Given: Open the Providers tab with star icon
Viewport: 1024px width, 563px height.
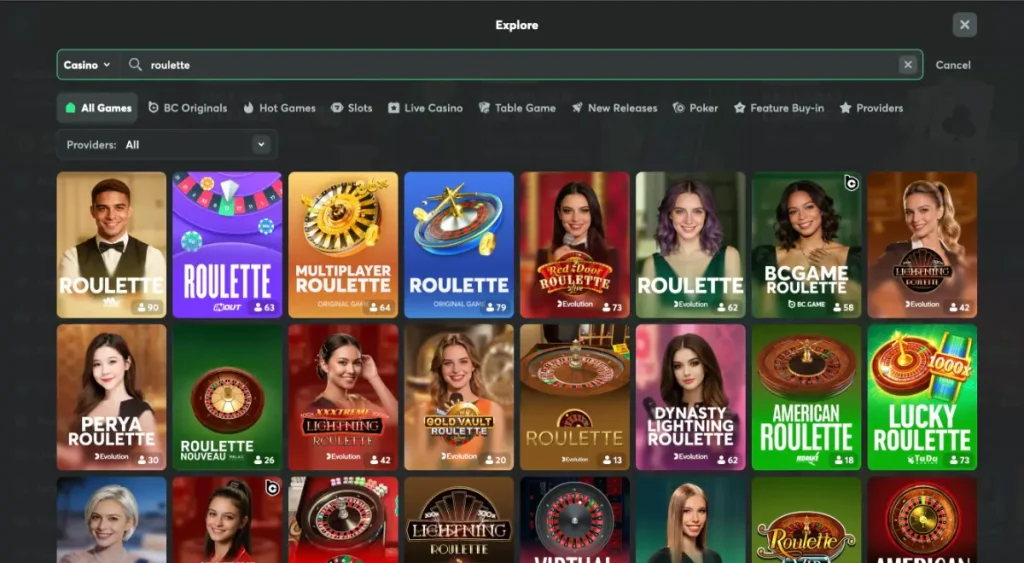Looking at the screenshot, I should (871, 108).
